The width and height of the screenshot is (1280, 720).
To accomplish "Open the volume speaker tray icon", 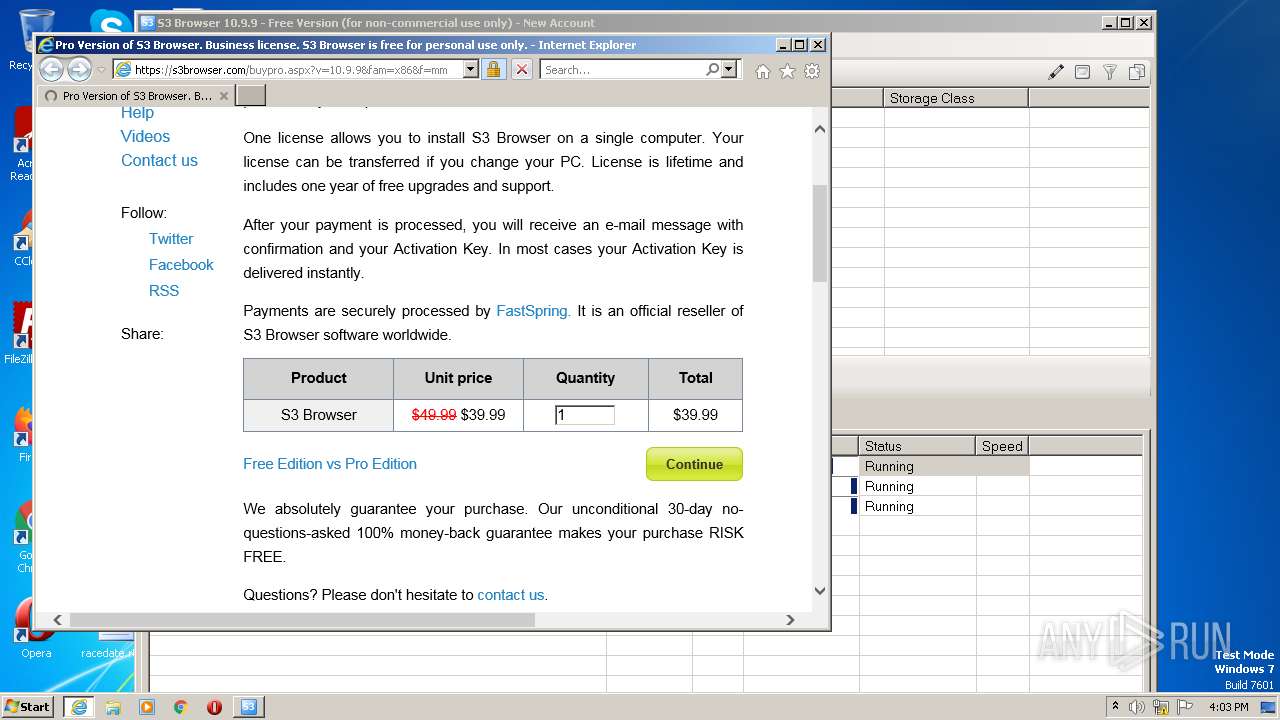I will point(1137,707).
